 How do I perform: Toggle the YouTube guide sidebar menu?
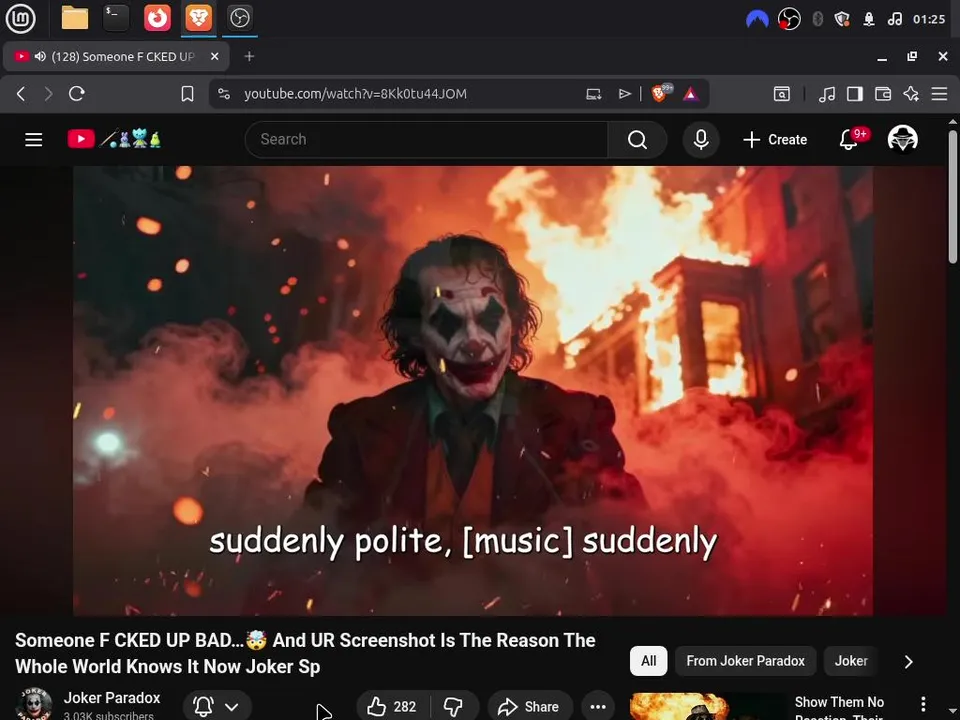click(x=34, y=140)
